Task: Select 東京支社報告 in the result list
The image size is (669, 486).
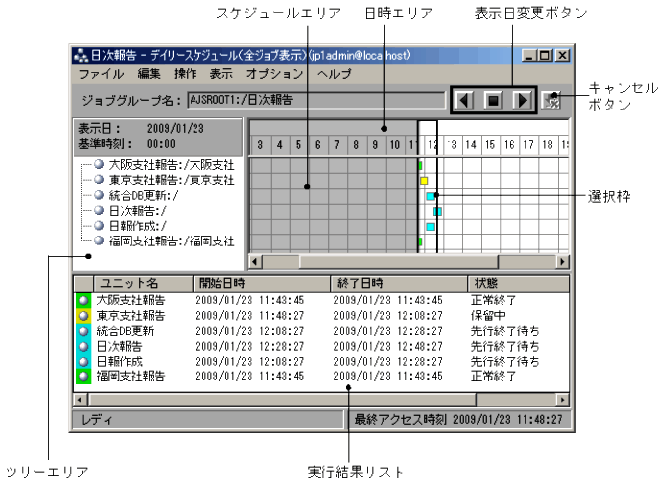Action: coord(131,316)
